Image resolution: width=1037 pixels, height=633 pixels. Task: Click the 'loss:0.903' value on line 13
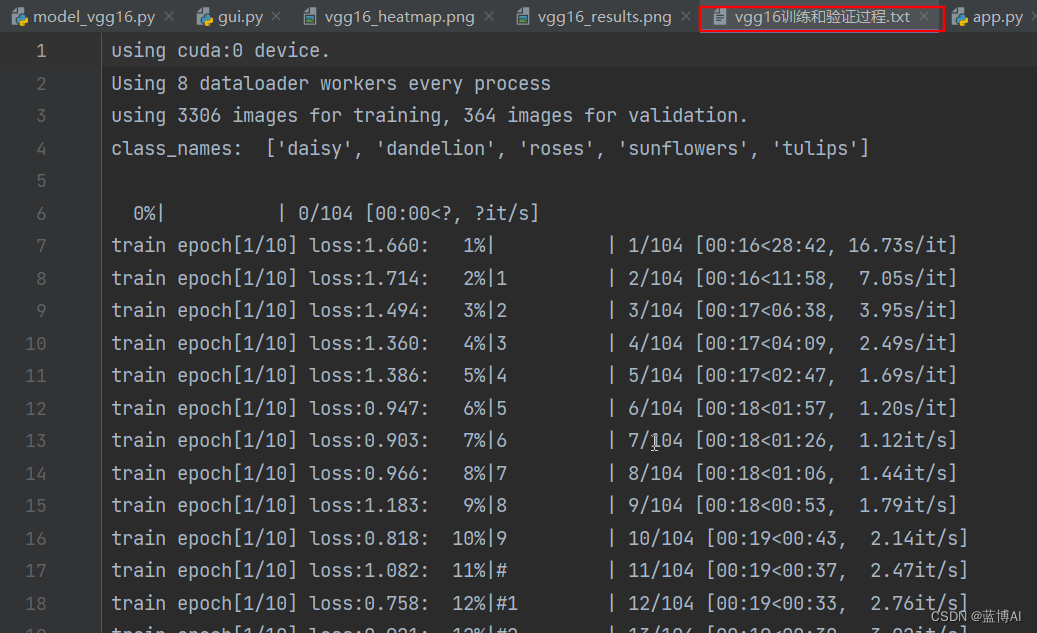click(369, 441)
